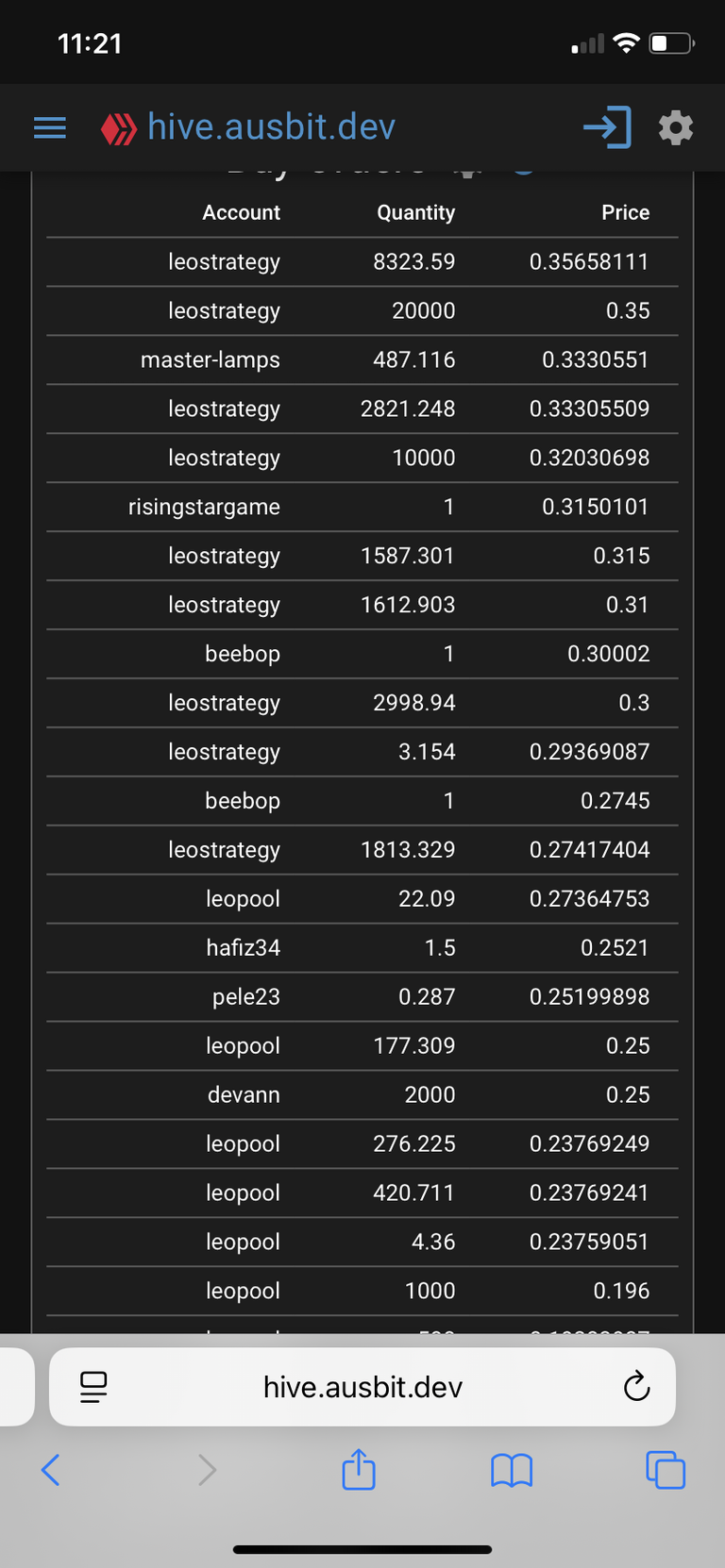This screenshot has height=1568, width=725.
Task: Open the master-lamps account row
Action: pos(362,359)
